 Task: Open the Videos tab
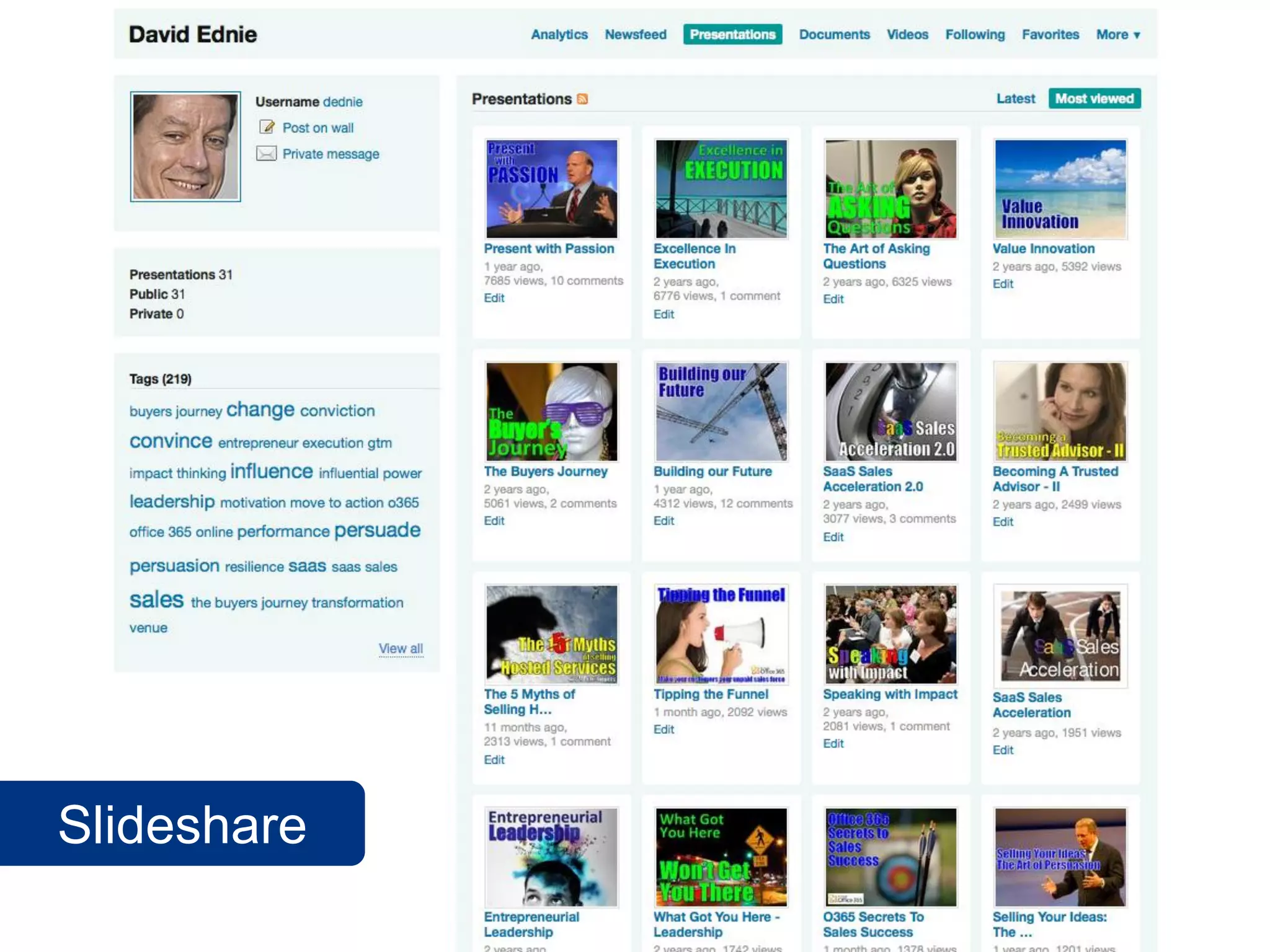coord(907,35)
